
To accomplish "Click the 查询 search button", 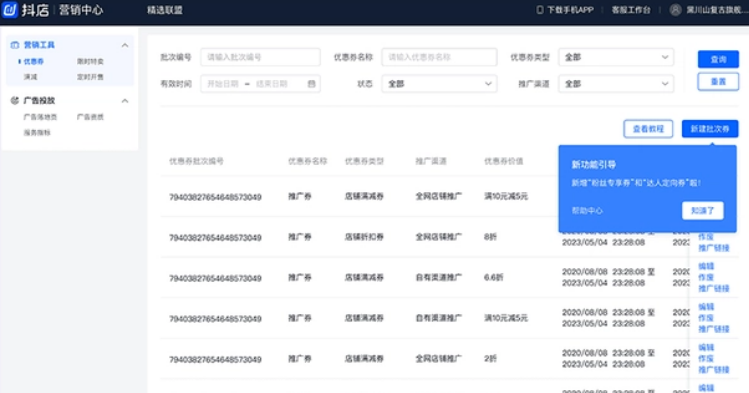I will (718, 59).
